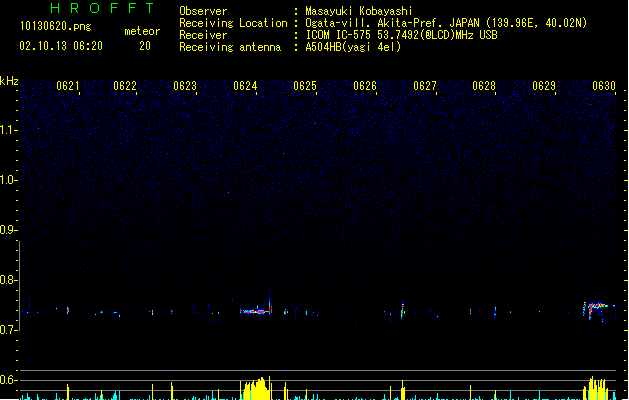Click the 0630 time marker
The height and width of the screenshot is (400, 629).
click(604, 86)
